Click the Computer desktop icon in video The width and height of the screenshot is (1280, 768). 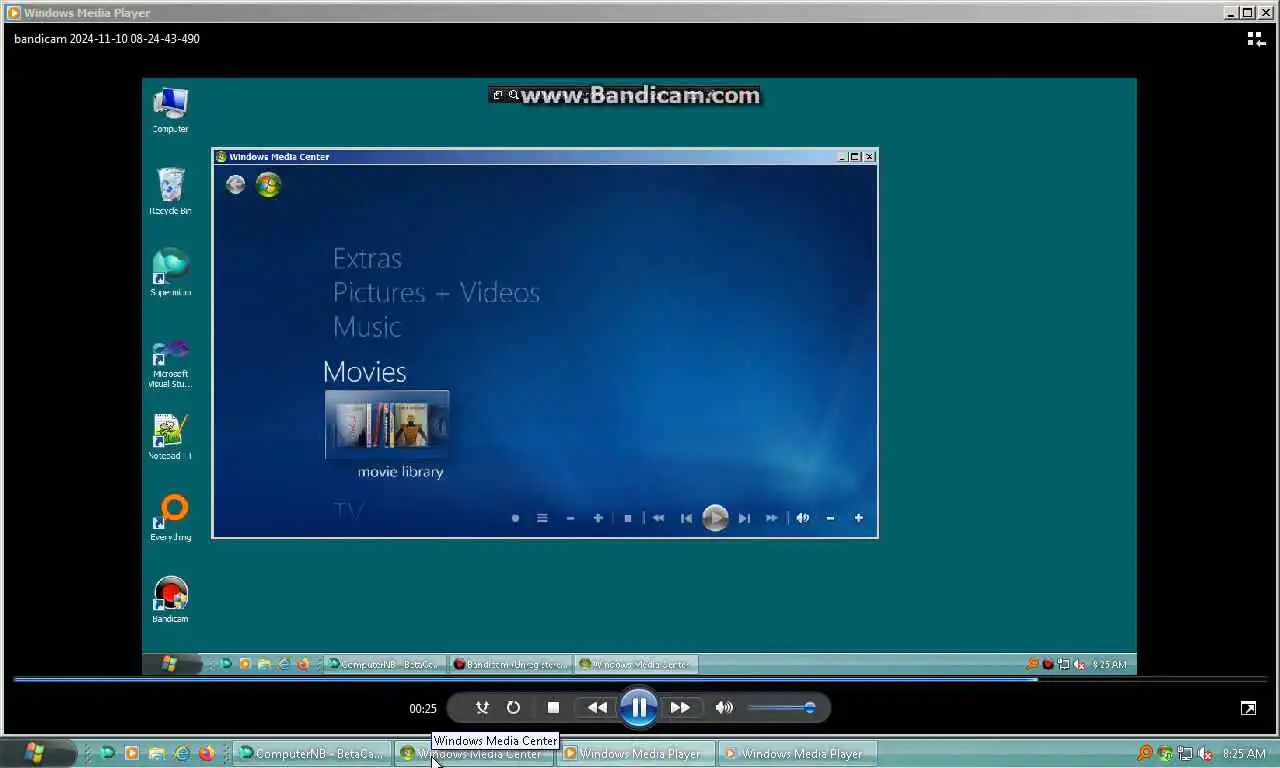[x=170, y=110]
